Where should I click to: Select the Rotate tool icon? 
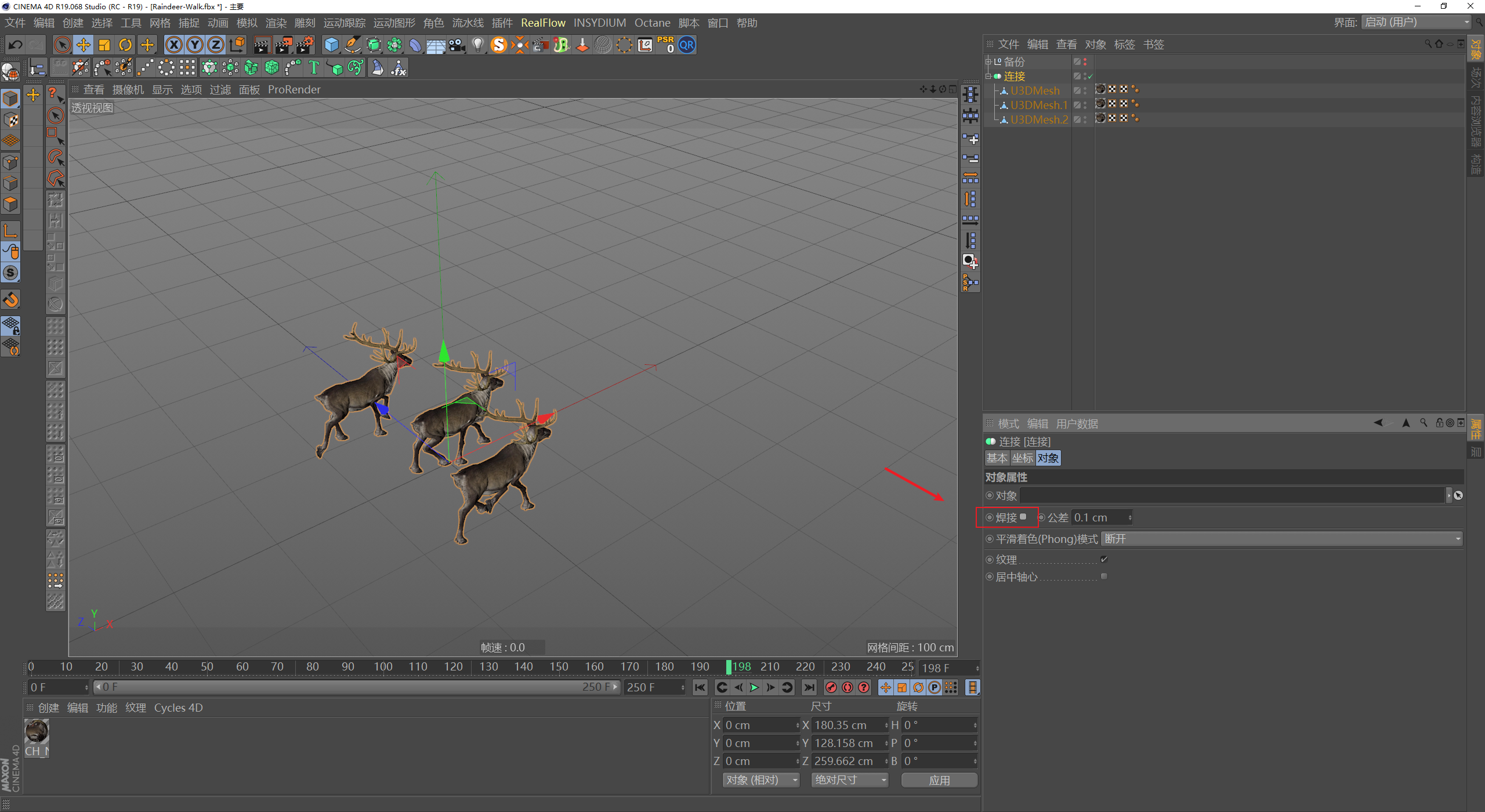[x=125, y=45]
